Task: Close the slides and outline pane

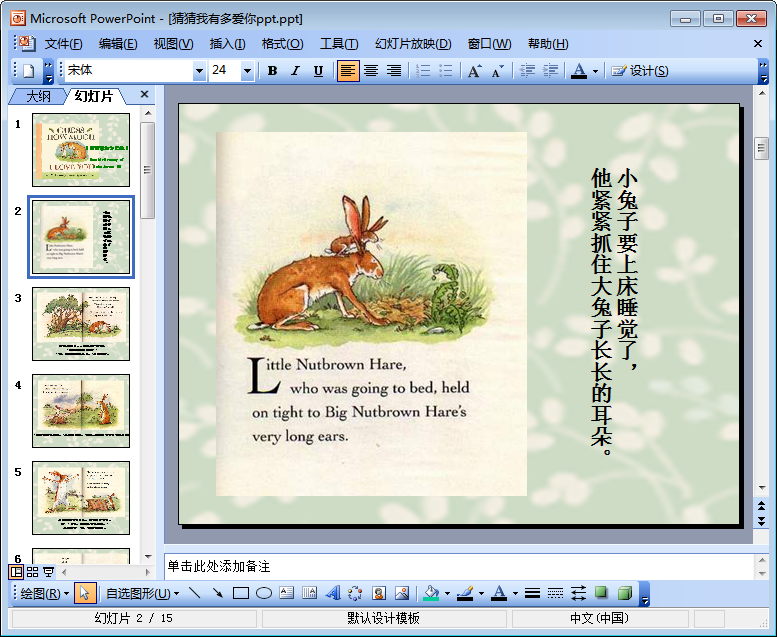Action: [144, 94]
